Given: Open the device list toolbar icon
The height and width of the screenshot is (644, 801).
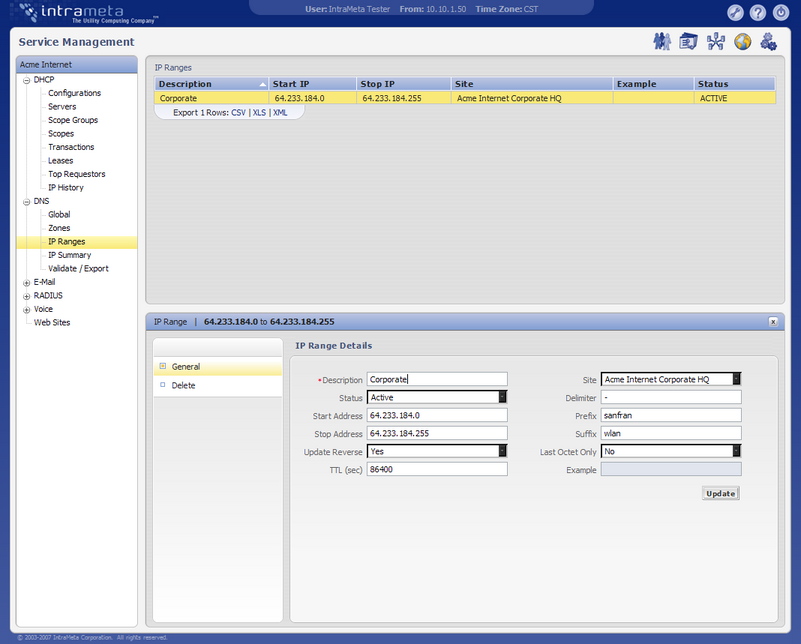Looking at the screenshot, I should (689, 41).
